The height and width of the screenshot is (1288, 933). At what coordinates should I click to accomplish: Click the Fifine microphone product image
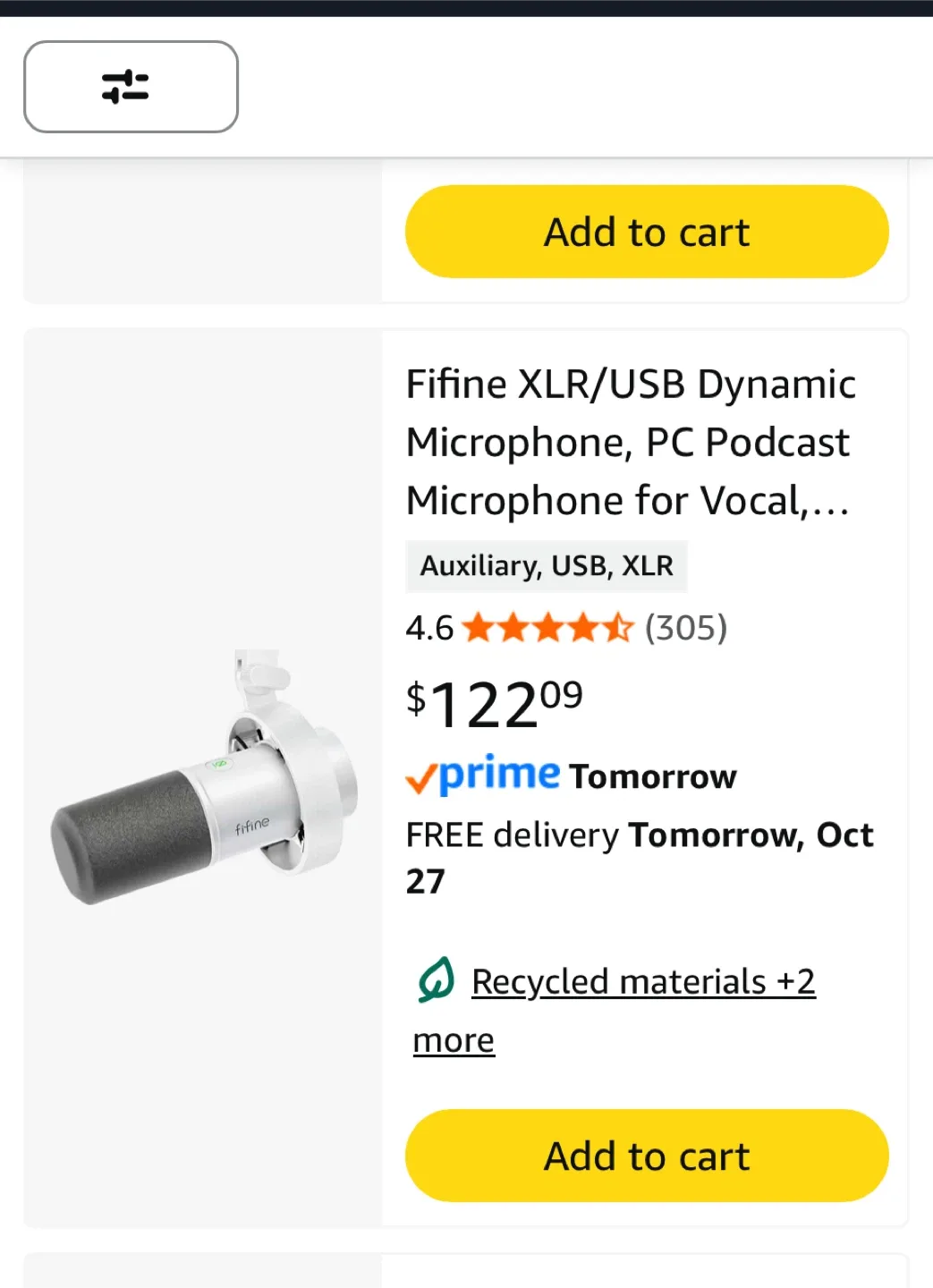tap(204, 776)
